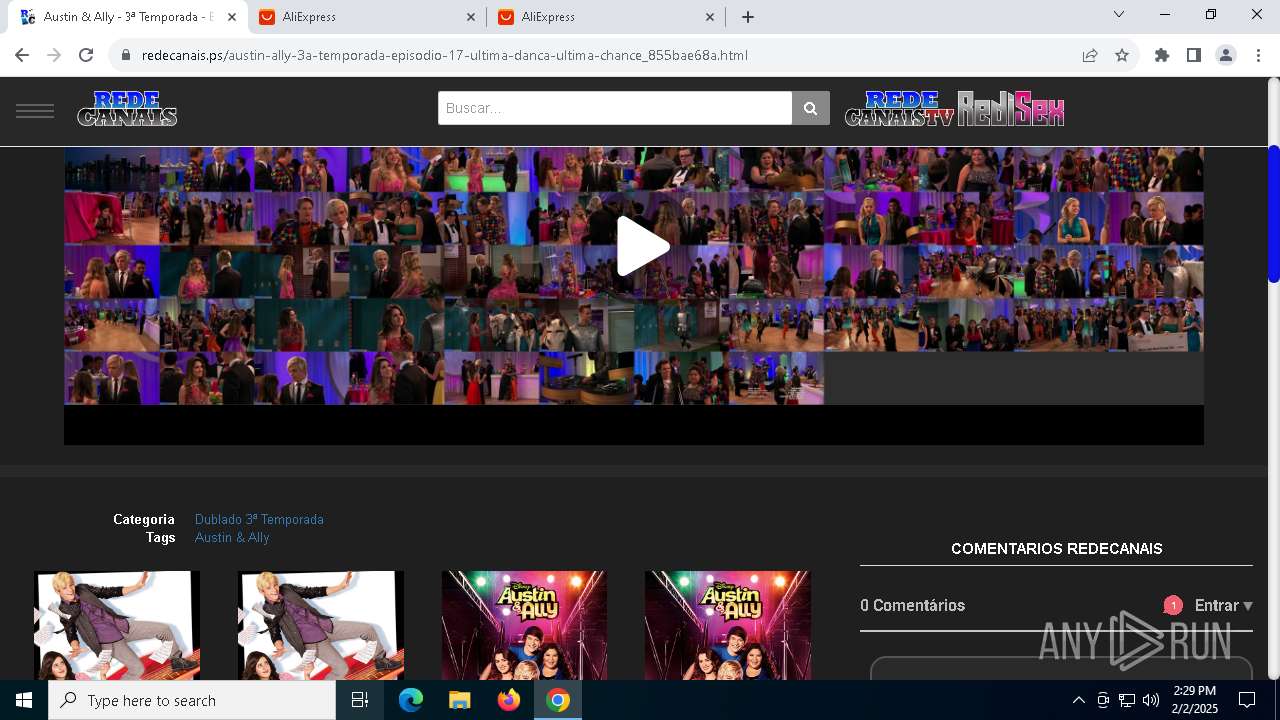Click the COMENTARIOS REDECANAIS heading

tap(1057, 548)
